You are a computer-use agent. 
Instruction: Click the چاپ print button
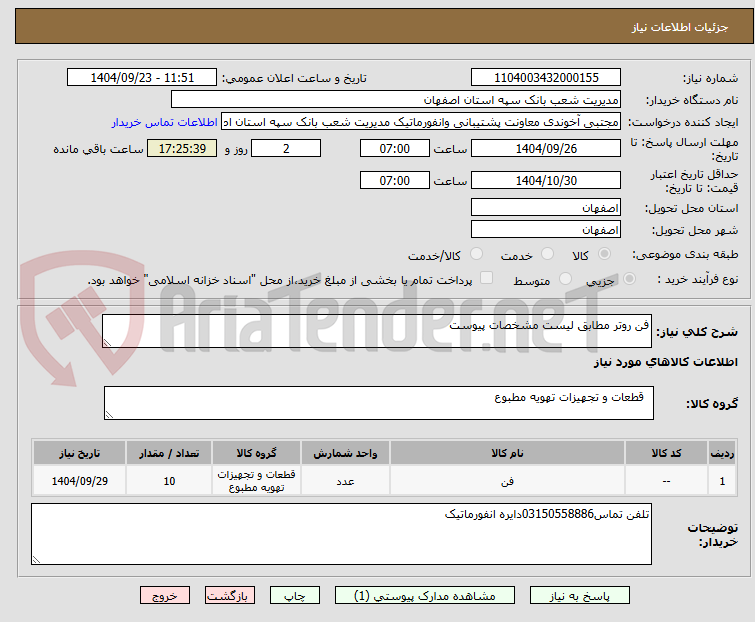tap(294, 596)
